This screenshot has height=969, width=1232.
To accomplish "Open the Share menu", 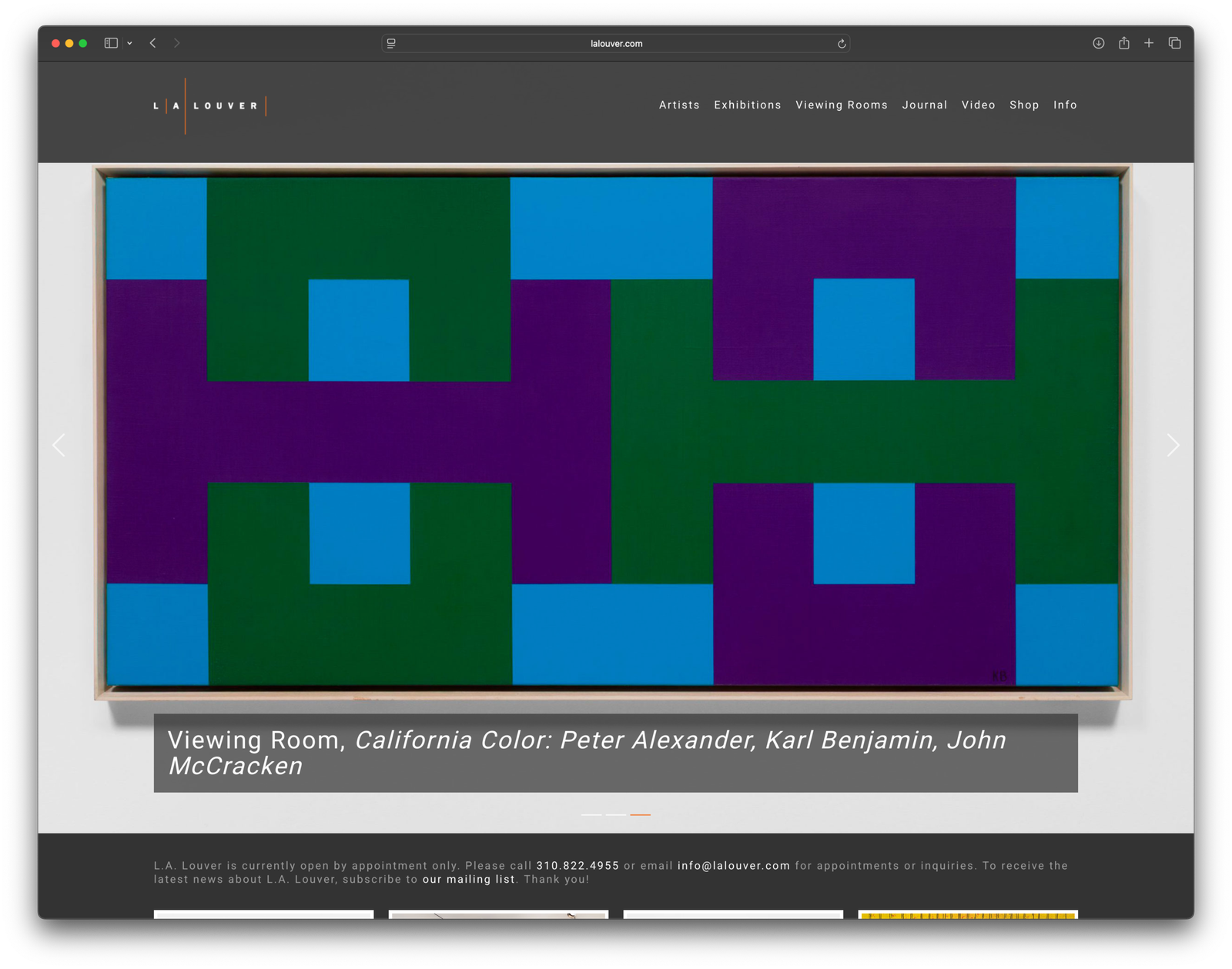I will [1124, 43].
